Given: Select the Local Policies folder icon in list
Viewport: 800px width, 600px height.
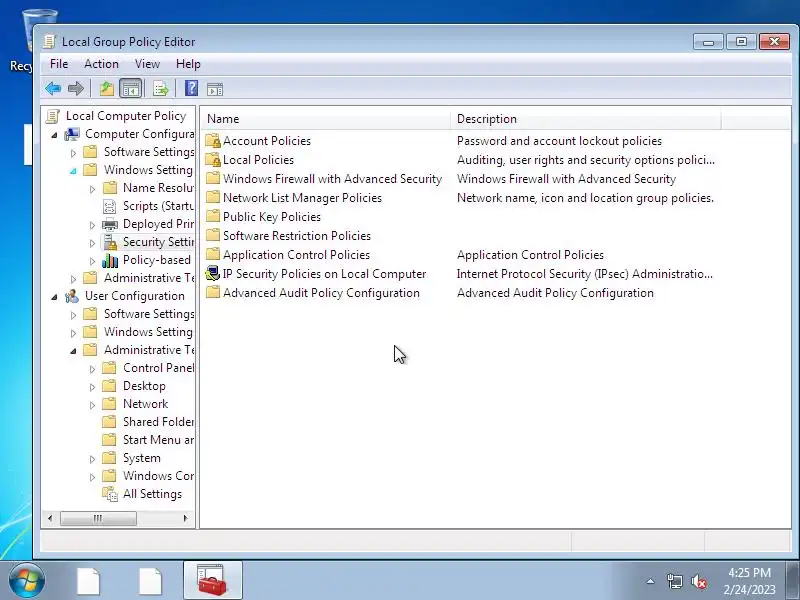Looking at the screenshot, I should [213, 159].
